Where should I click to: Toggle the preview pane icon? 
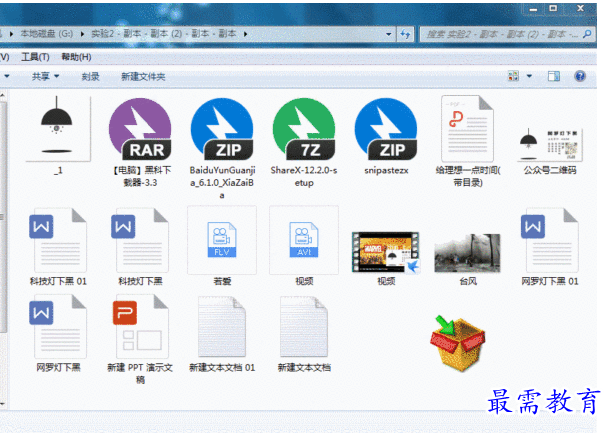click(x=553, y=76)
